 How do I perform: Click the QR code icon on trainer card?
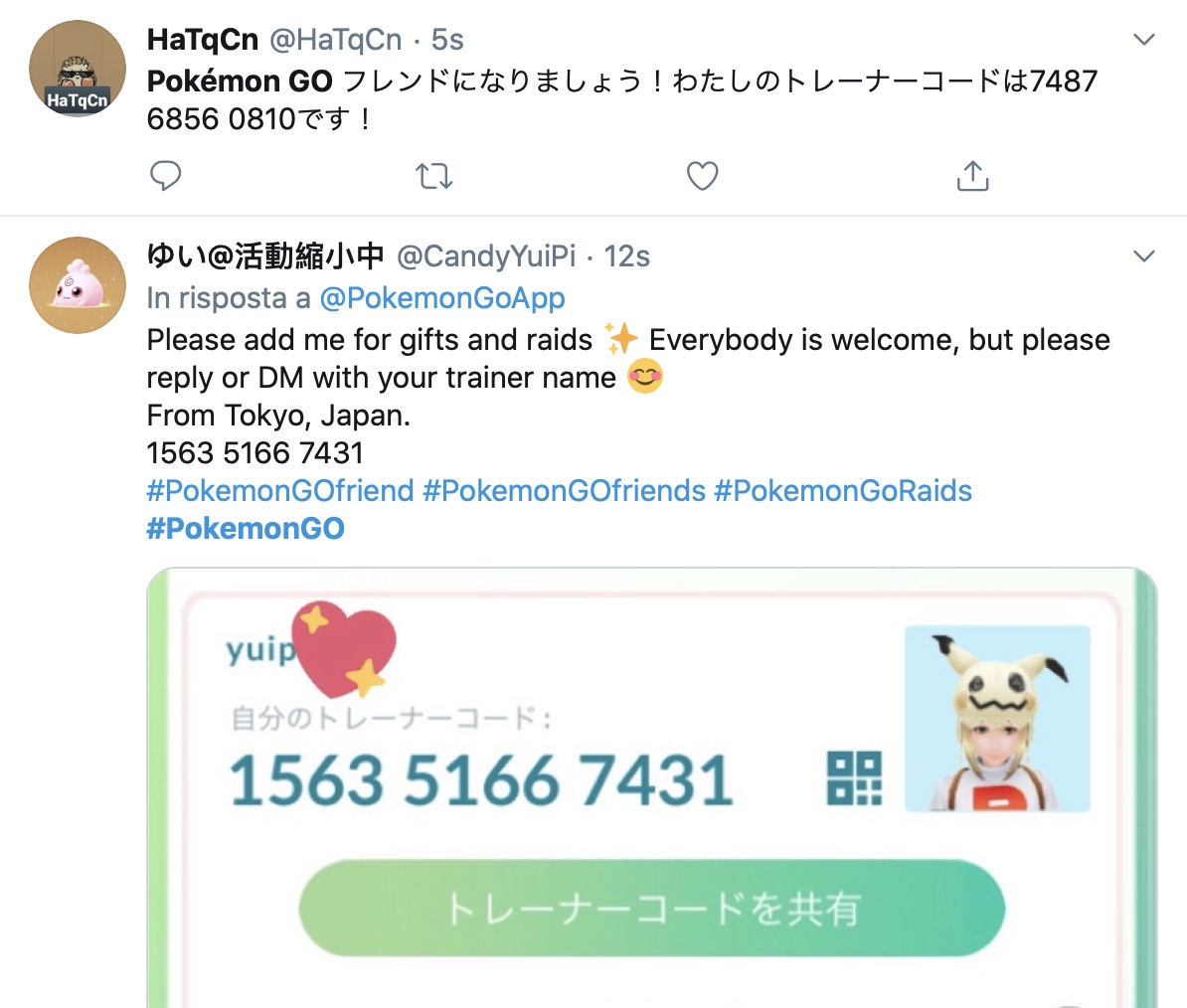click(854, 778)
